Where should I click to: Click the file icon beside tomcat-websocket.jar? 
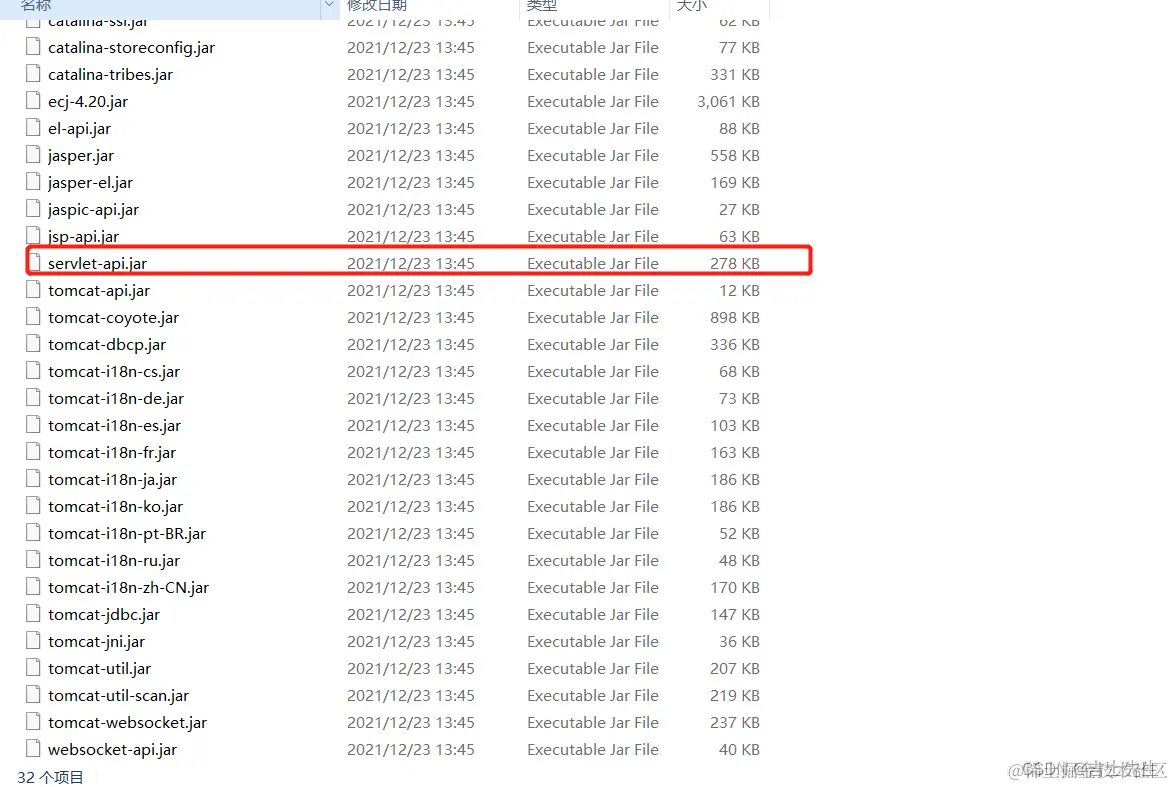33,721
